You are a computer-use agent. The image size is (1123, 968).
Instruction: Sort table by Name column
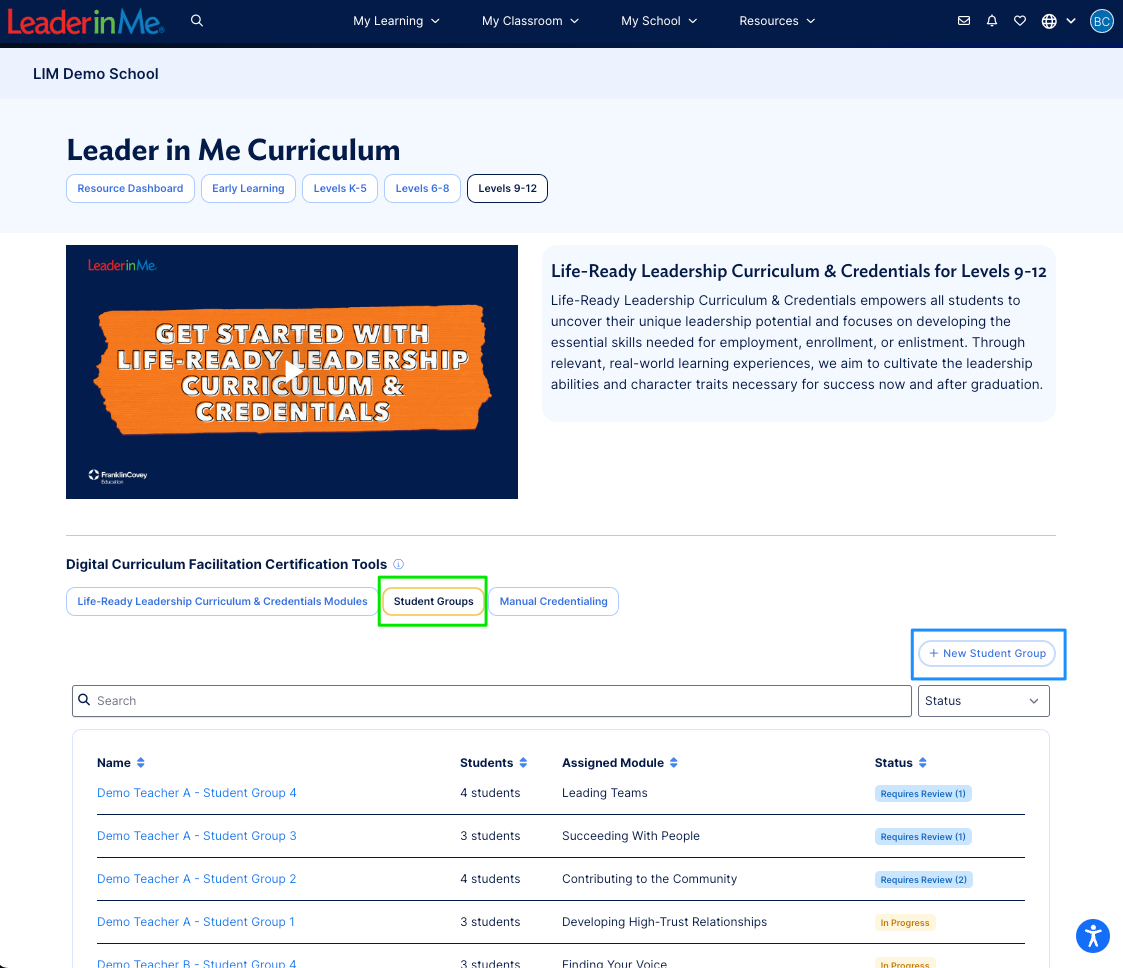[141, 763]
